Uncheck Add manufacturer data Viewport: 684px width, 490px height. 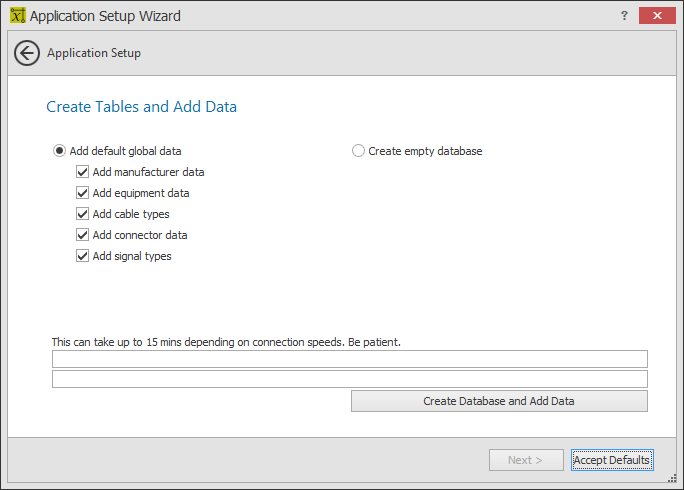click(x=83, y=172)
